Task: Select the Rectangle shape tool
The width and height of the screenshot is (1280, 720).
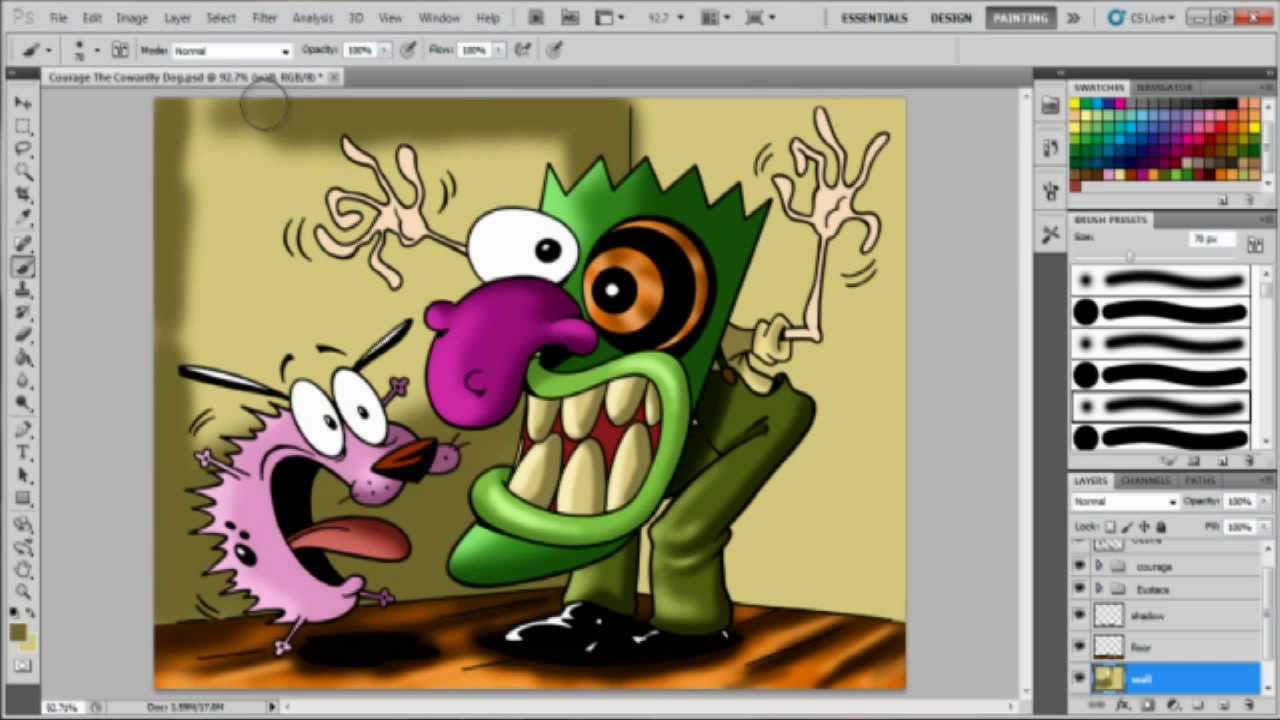Action: (23, 499)
